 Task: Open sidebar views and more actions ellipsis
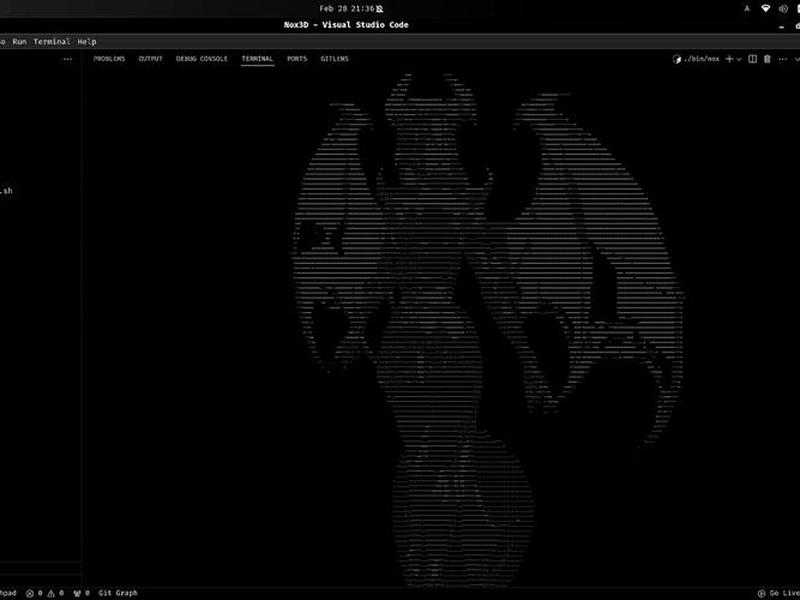pos(67,59)
